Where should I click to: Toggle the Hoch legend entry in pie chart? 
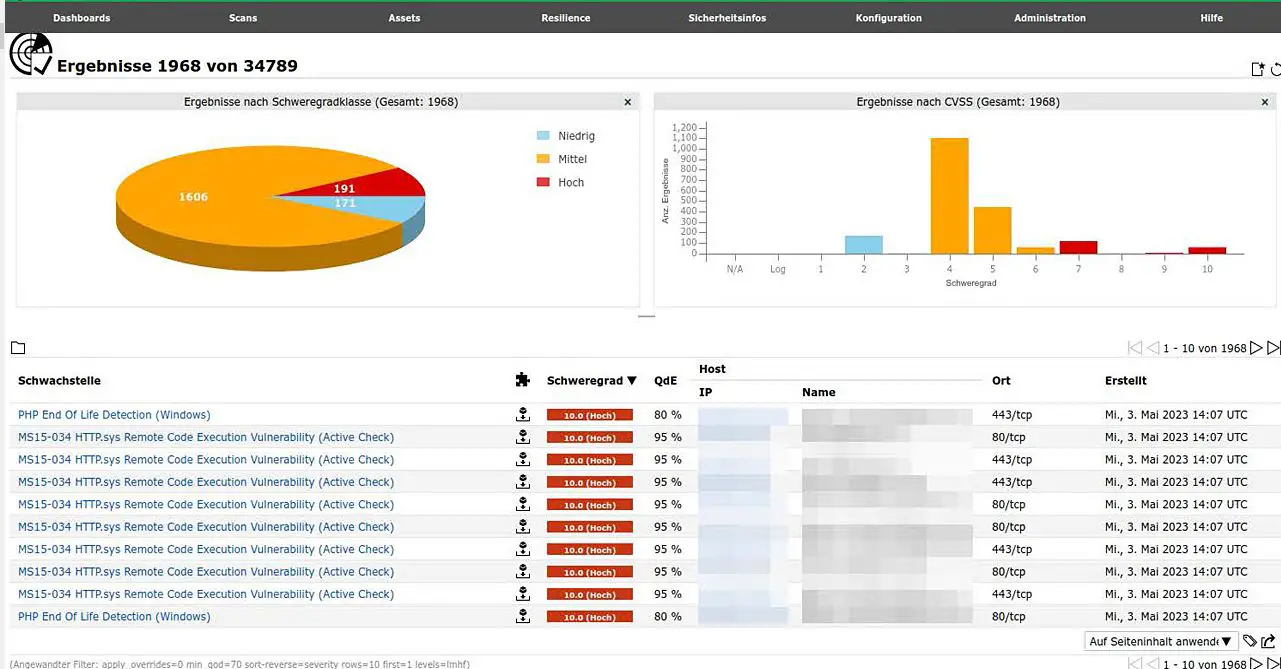[x=570, y=182]
